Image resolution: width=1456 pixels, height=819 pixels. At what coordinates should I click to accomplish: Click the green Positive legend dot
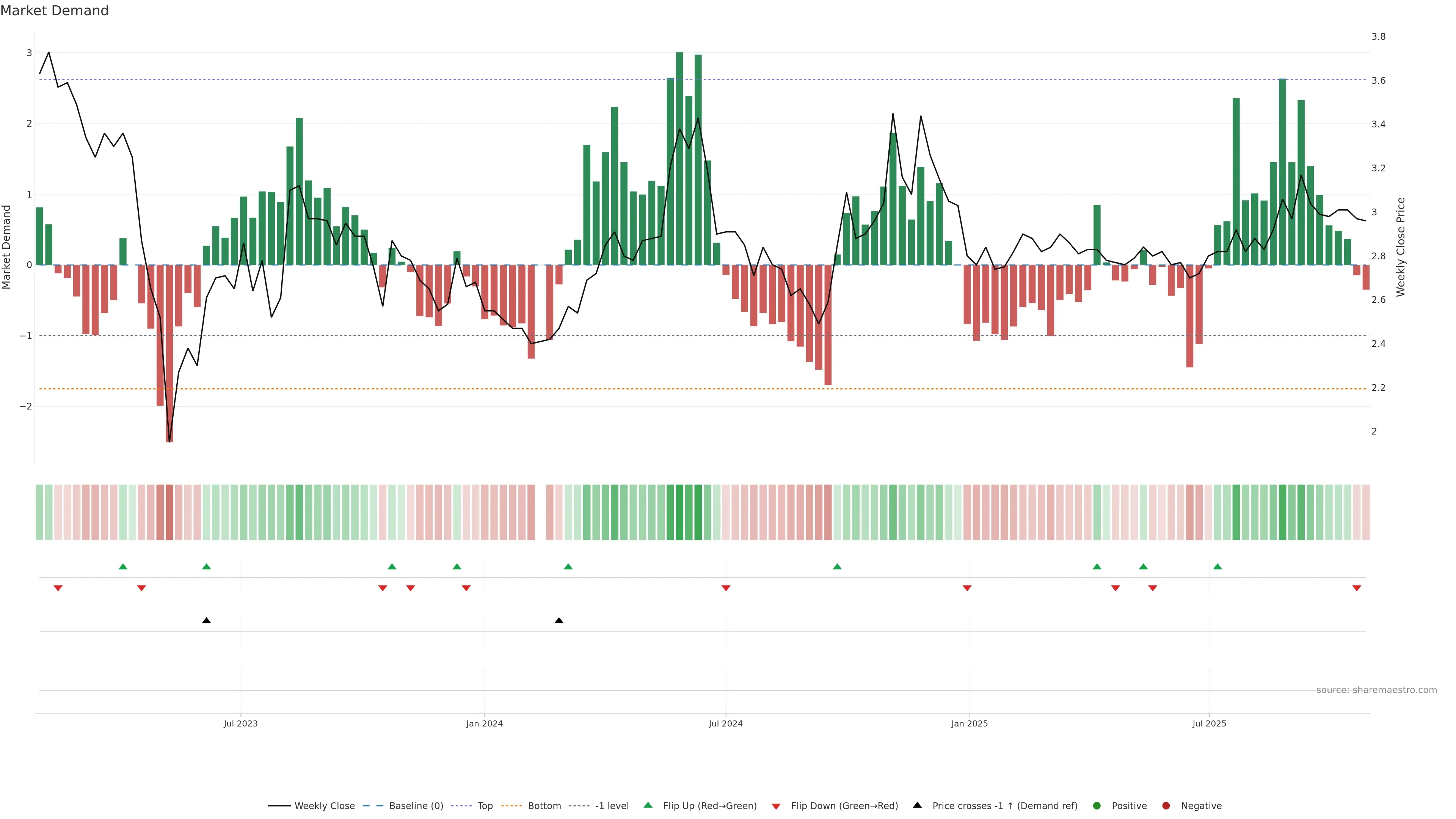pos(1097,806)
